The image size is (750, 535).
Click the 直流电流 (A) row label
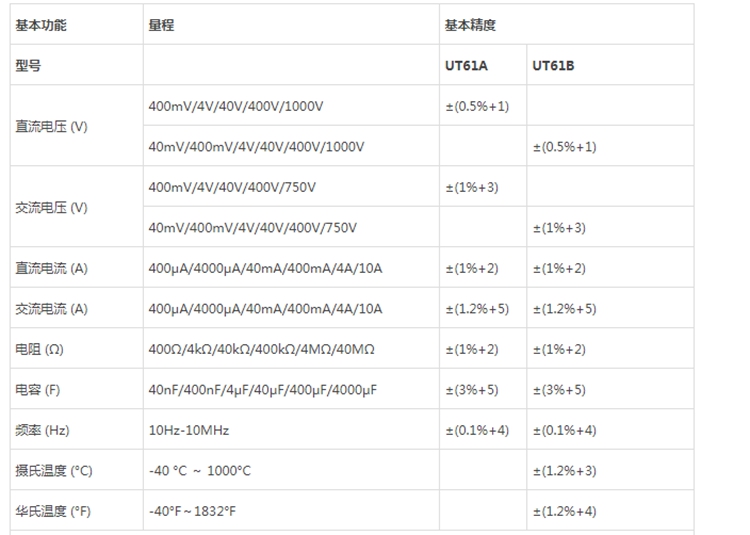52,268
